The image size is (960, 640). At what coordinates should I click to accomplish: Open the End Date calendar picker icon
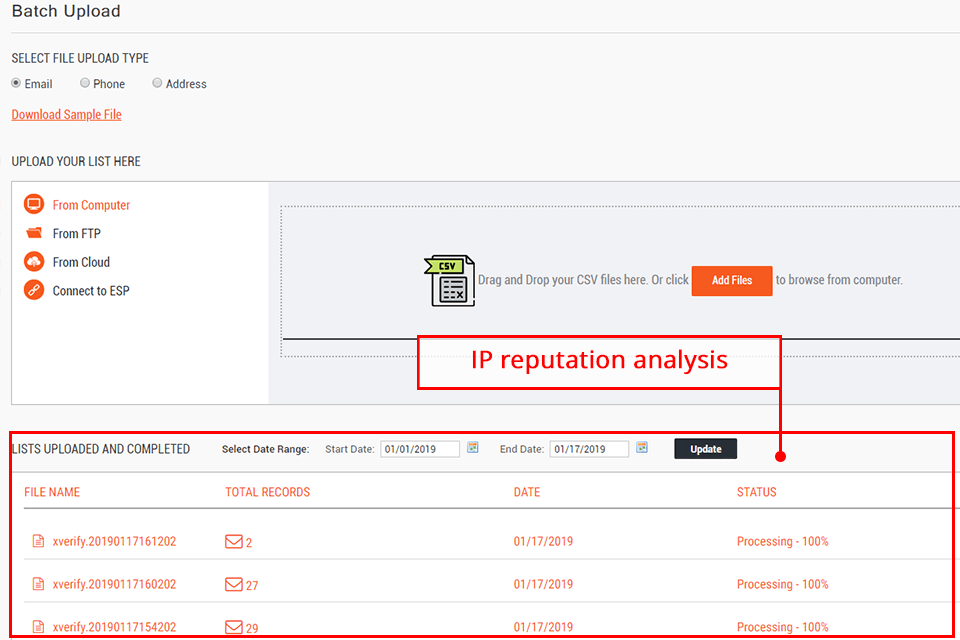coord(642,448)
